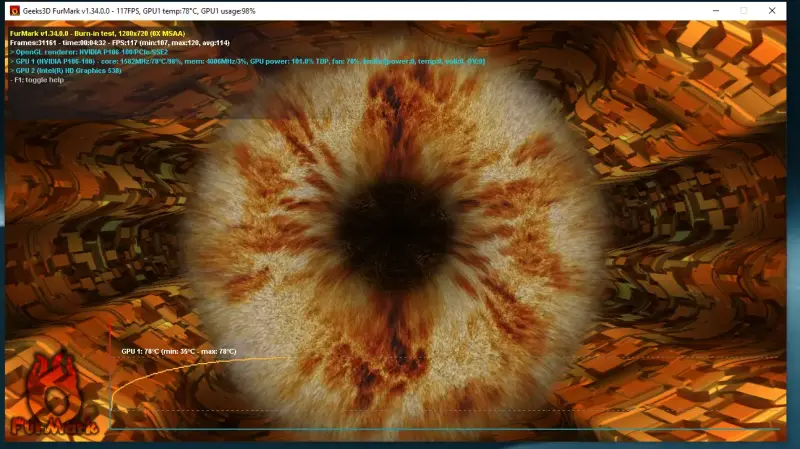Close the FurMark burn-in test window
The image size is (800, 449).
(772, 11)
